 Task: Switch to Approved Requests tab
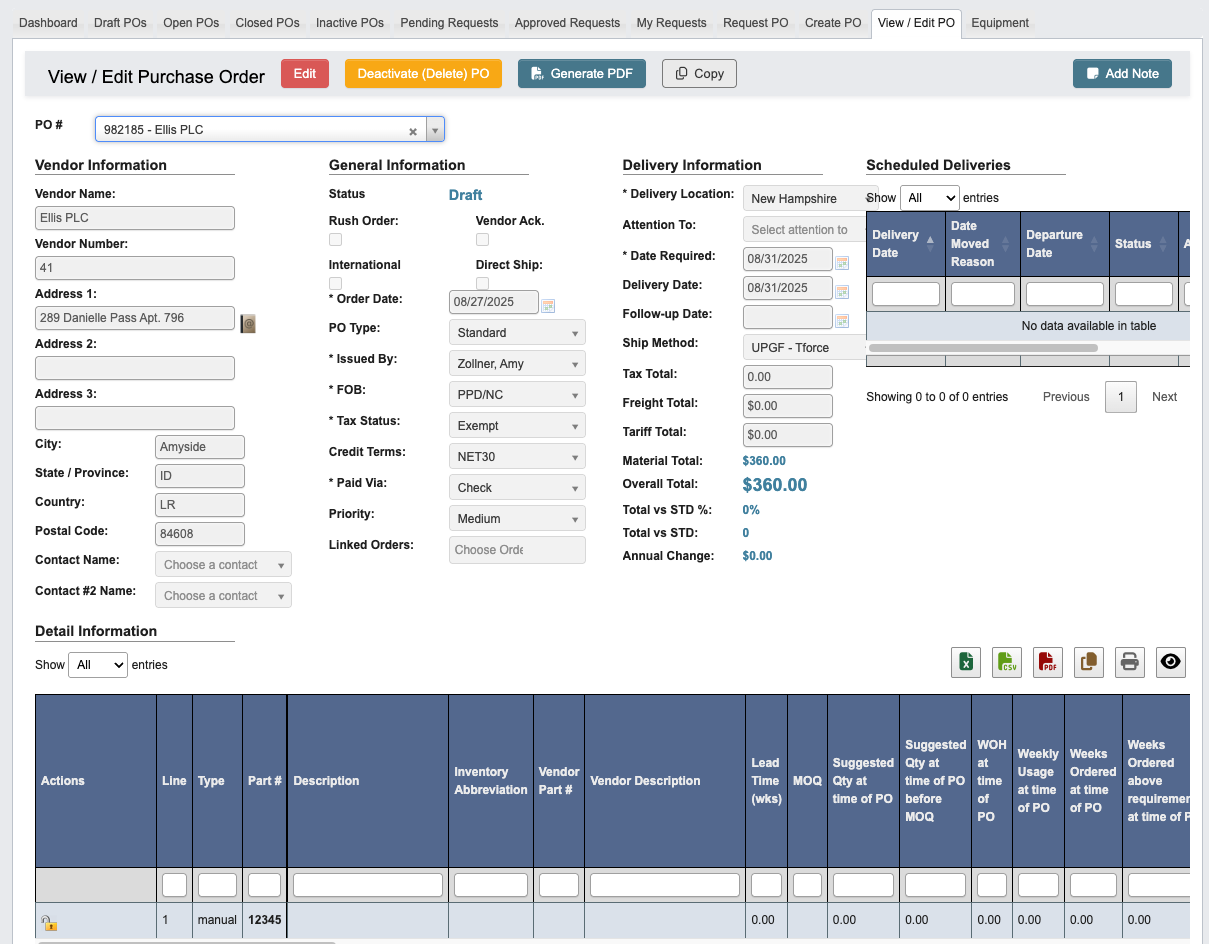567,23
